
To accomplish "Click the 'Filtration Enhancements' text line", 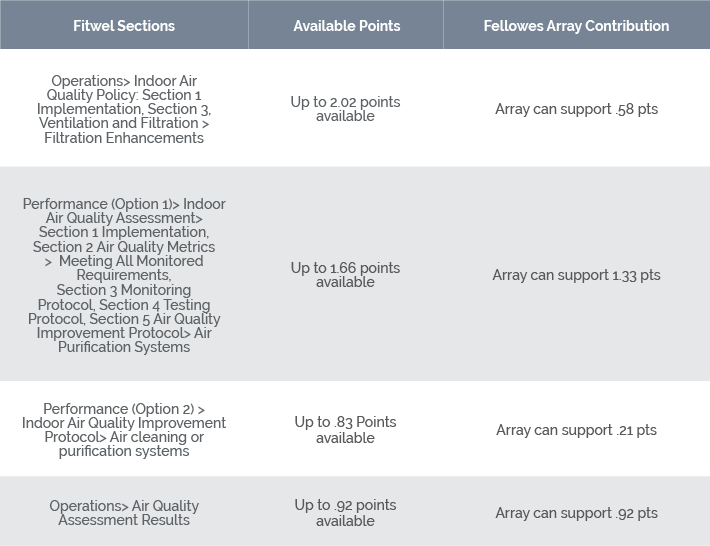I will [x=124, y=138].
